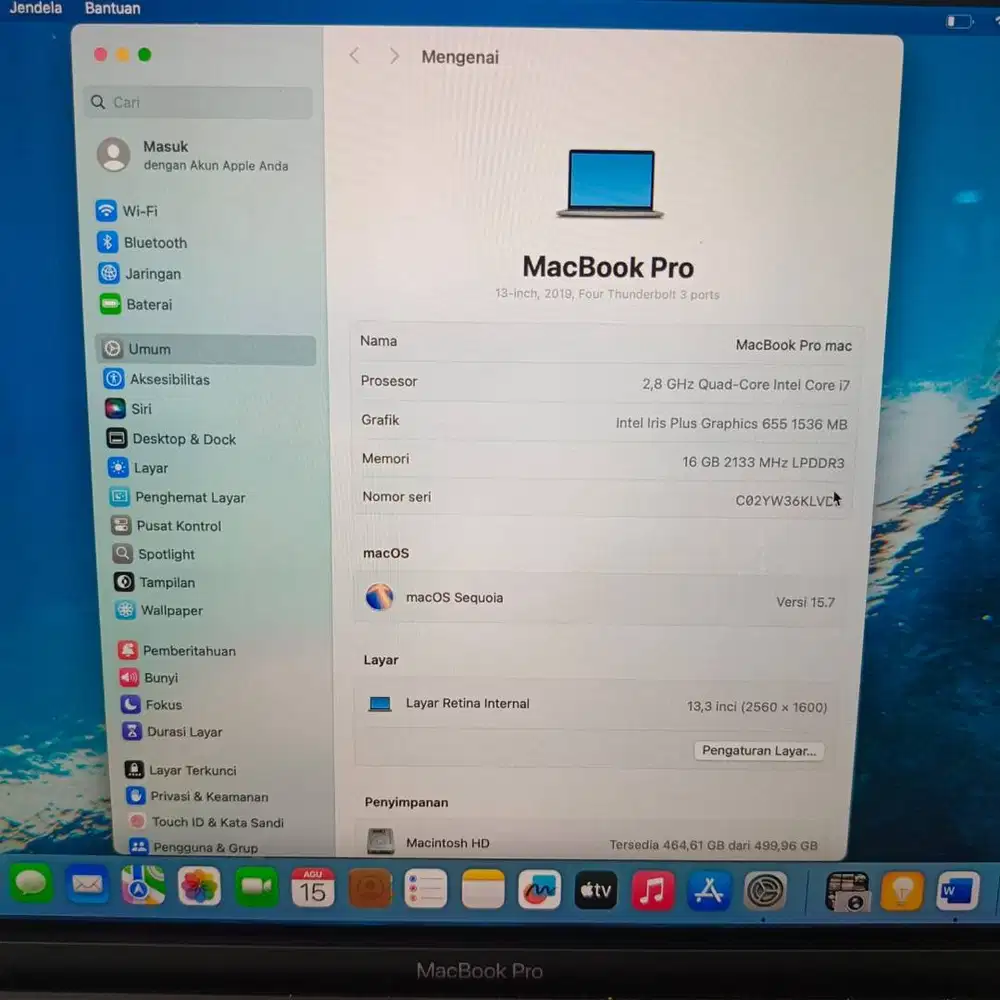
Task: Launch Apple TV from the Dock
Action: (596, 890)
